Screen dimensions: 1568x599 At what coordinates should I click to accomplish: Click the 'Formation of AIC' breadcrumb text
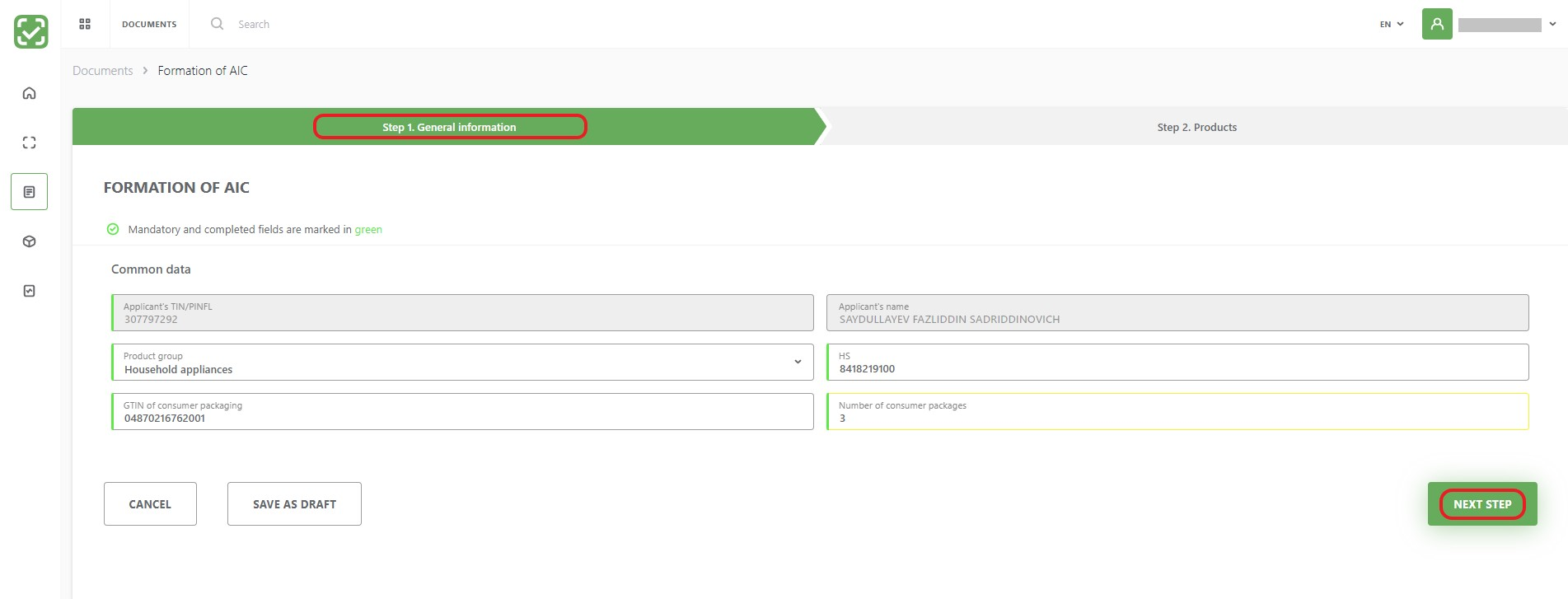click(x=203, y=71)
